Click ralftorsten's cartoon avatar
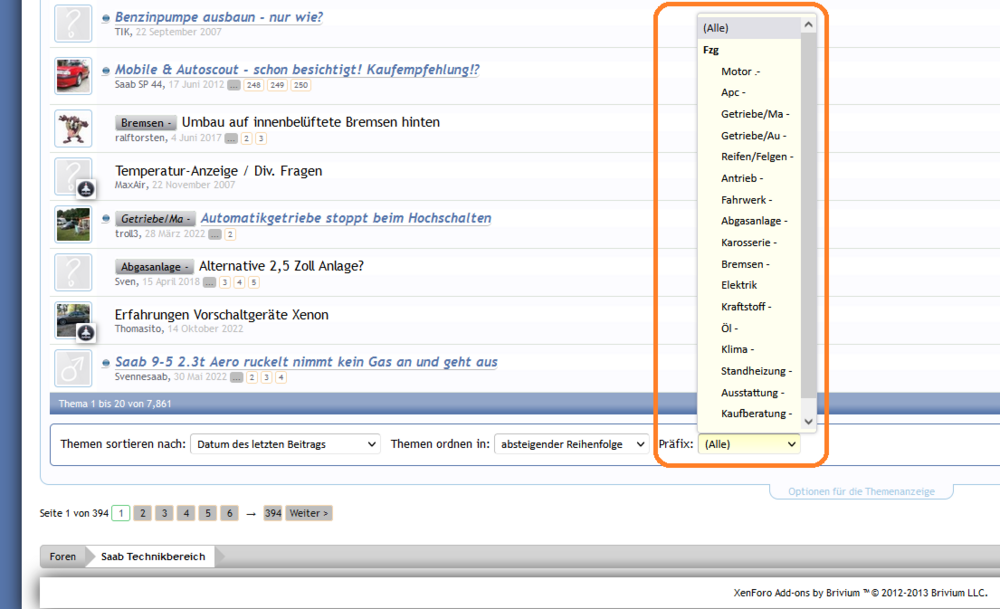 click(x=73, y=128)
